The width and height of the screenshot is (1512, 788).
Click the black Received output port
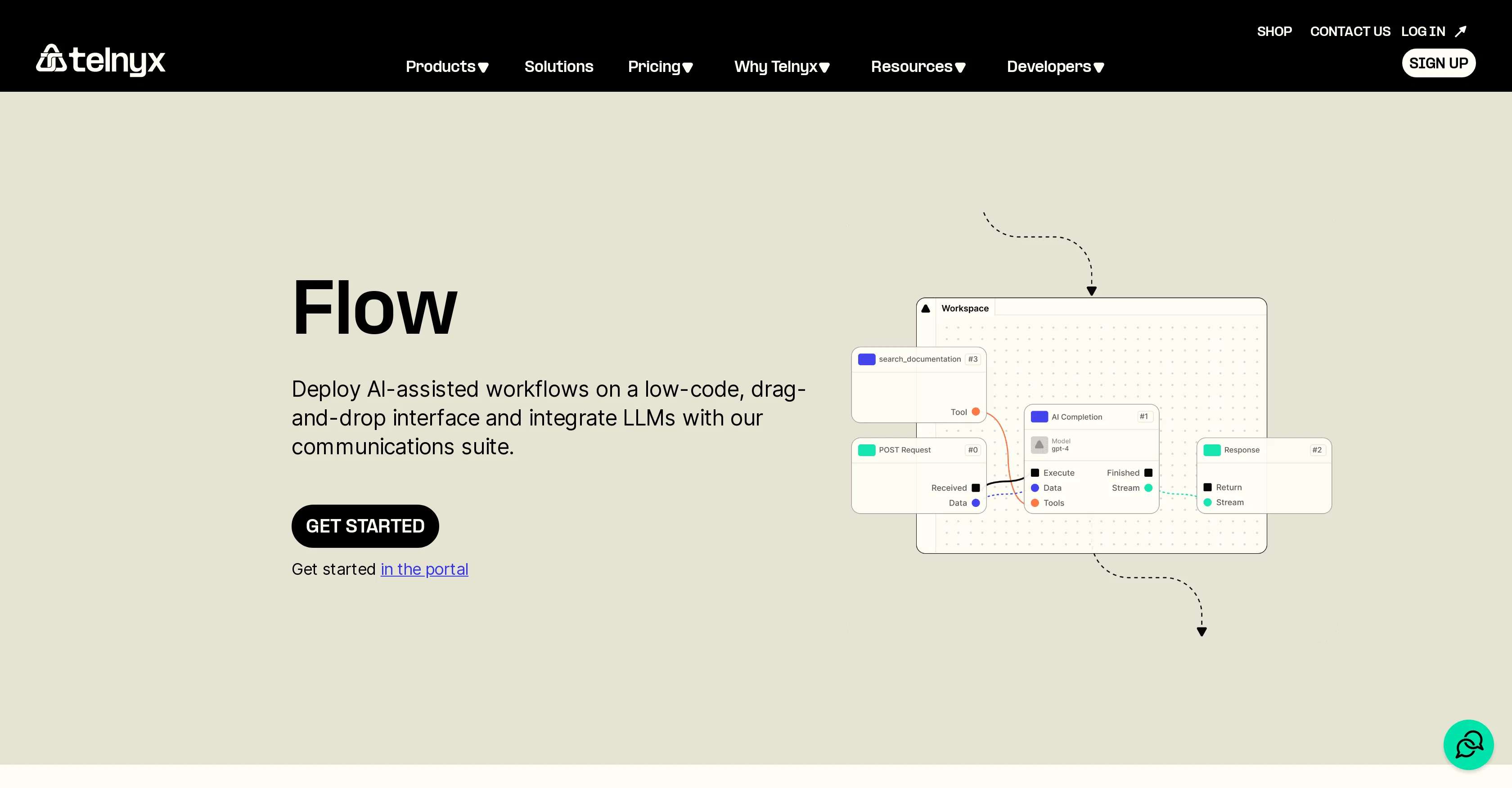(976, 488)
